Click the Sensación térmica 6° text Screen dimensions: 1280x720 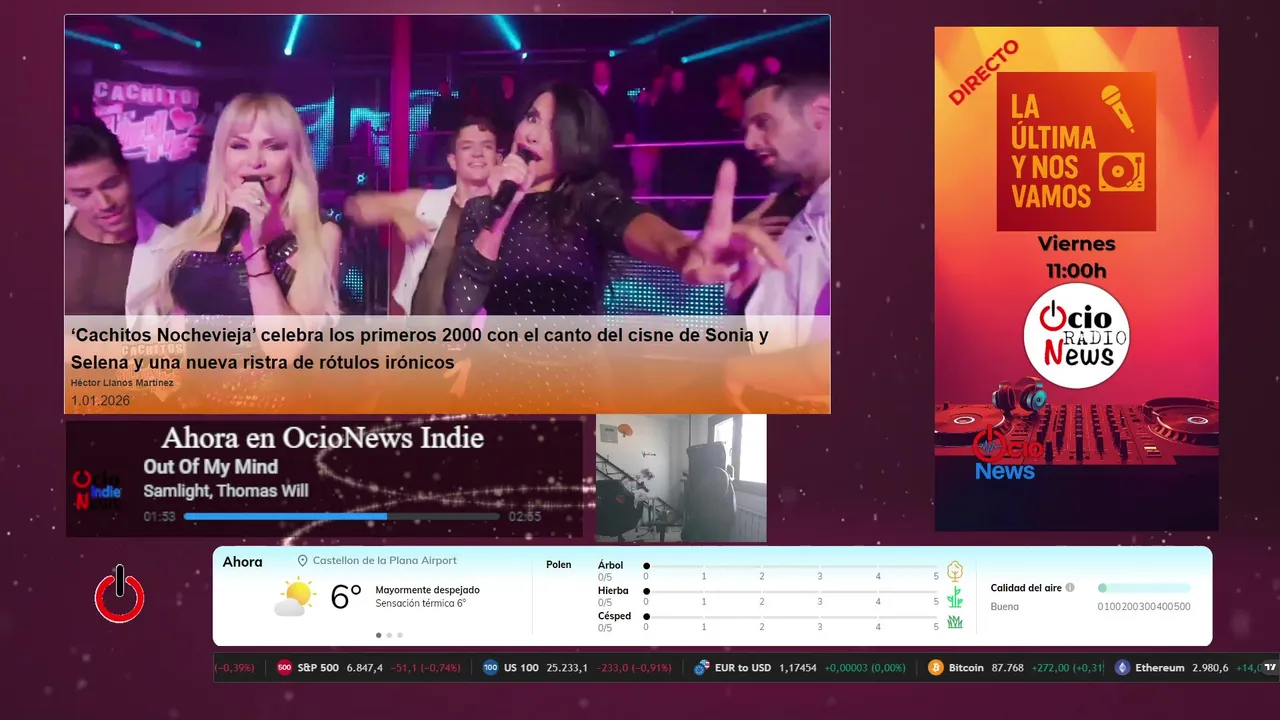(420, 603)
